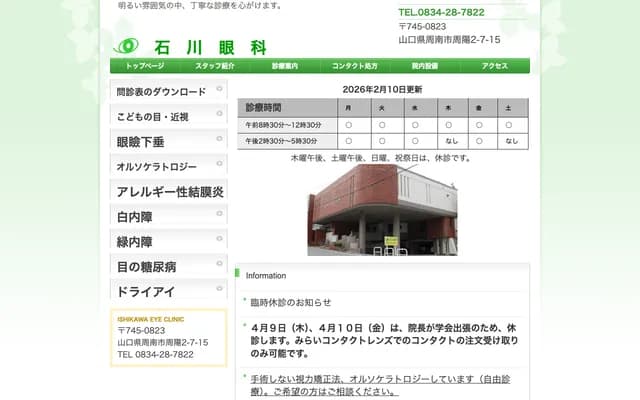The image size is (640, 400).
Task: Click the 木曜午後、土曜午後 closure notice text
Action: click(x=380, y=158)
